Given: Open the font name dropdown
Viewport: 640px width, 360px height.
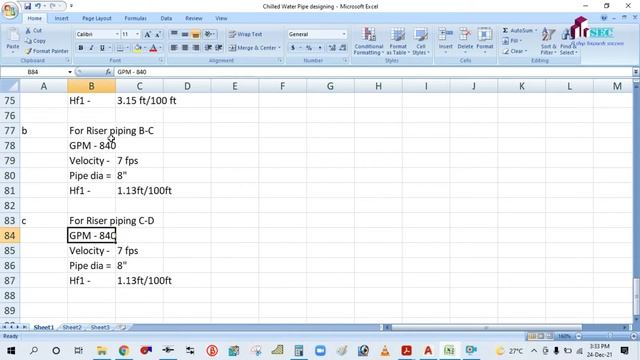Looking at the screenshot, I should (117, 34).
